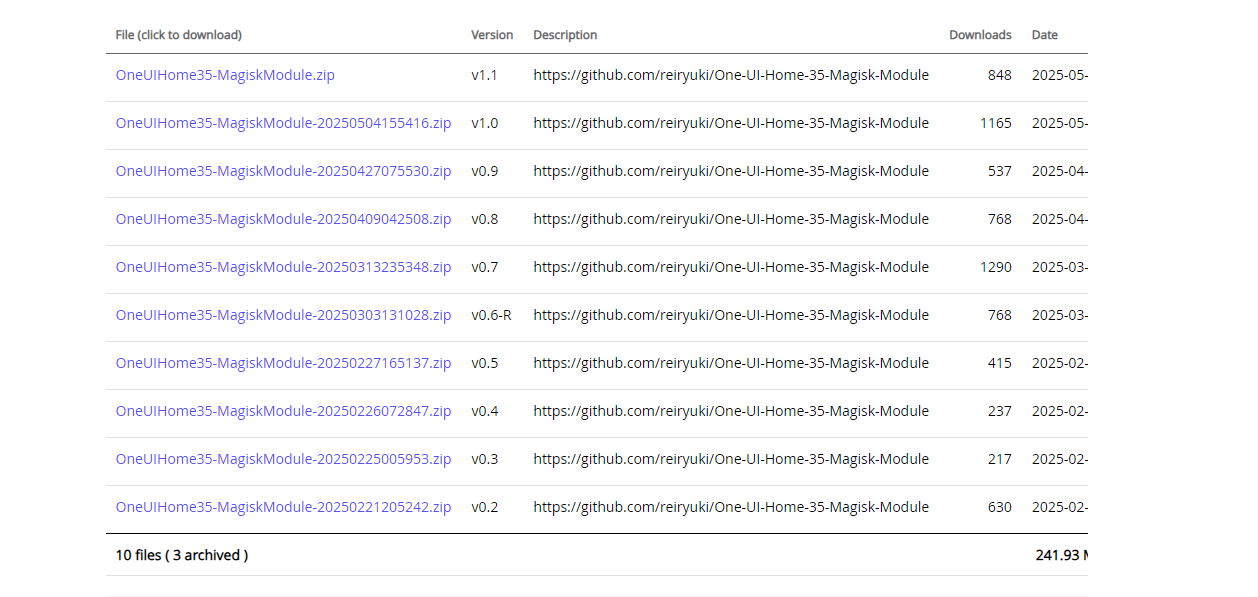Click the Version column header
This screenshot has width=1258, height=597.
(x=492, y=35)
